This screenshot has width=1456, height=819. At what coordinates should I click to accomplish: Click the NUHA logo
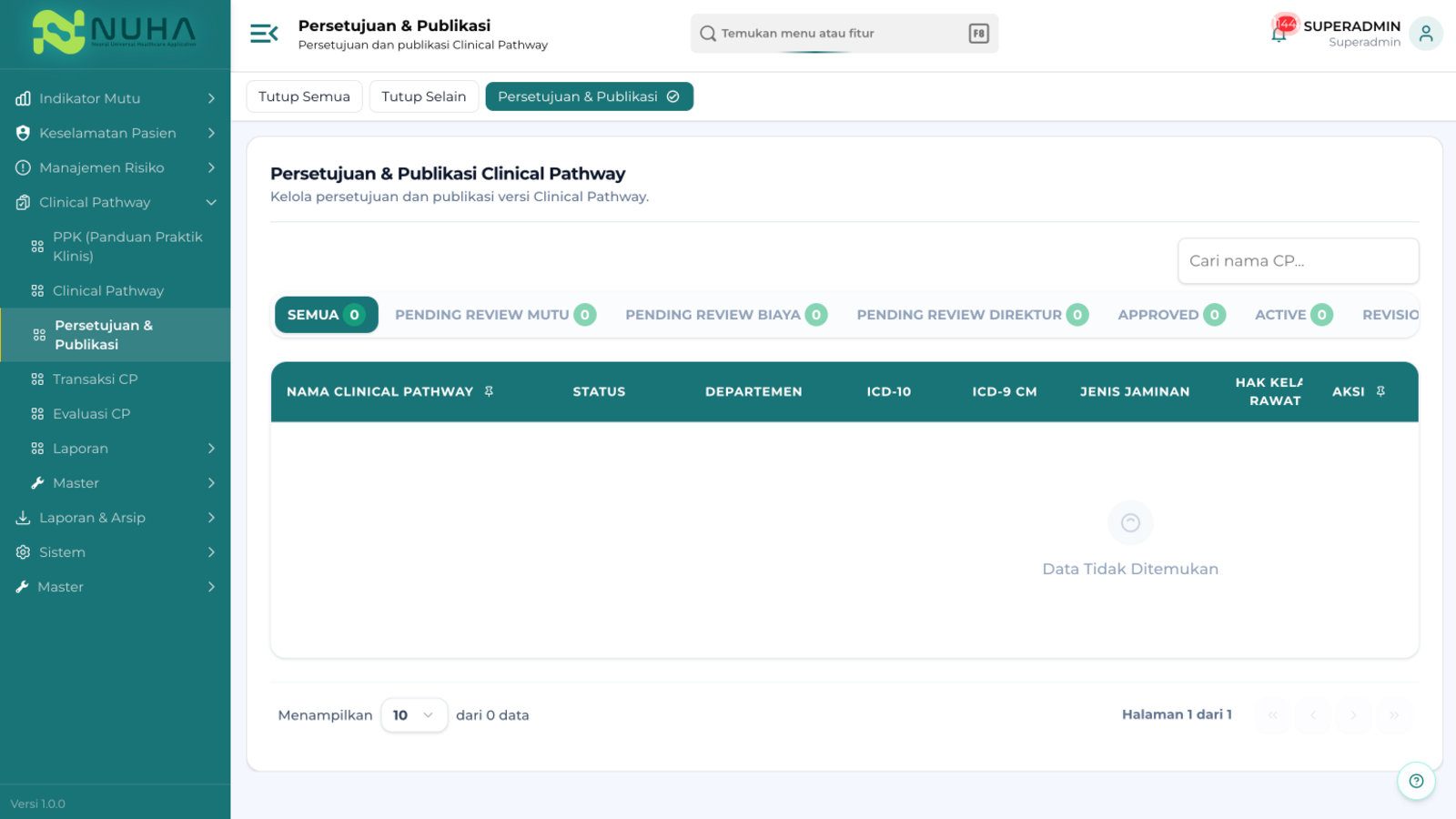click(115, 33)
